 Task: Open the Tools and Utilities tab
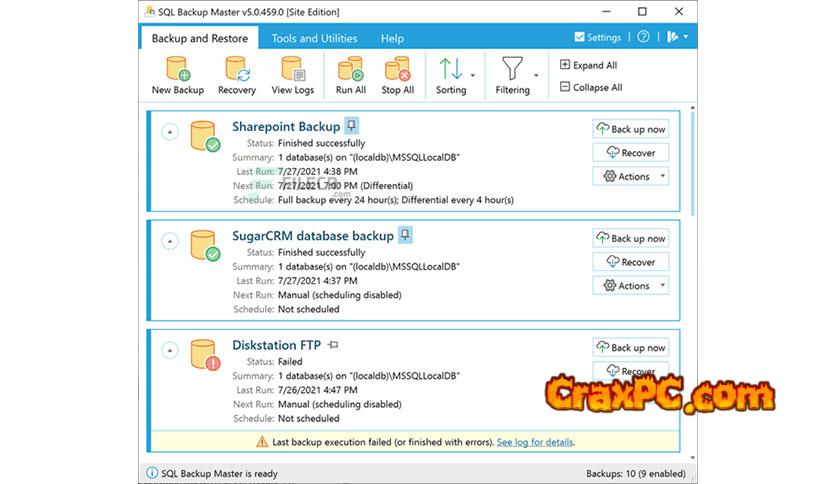coord(315,38)
